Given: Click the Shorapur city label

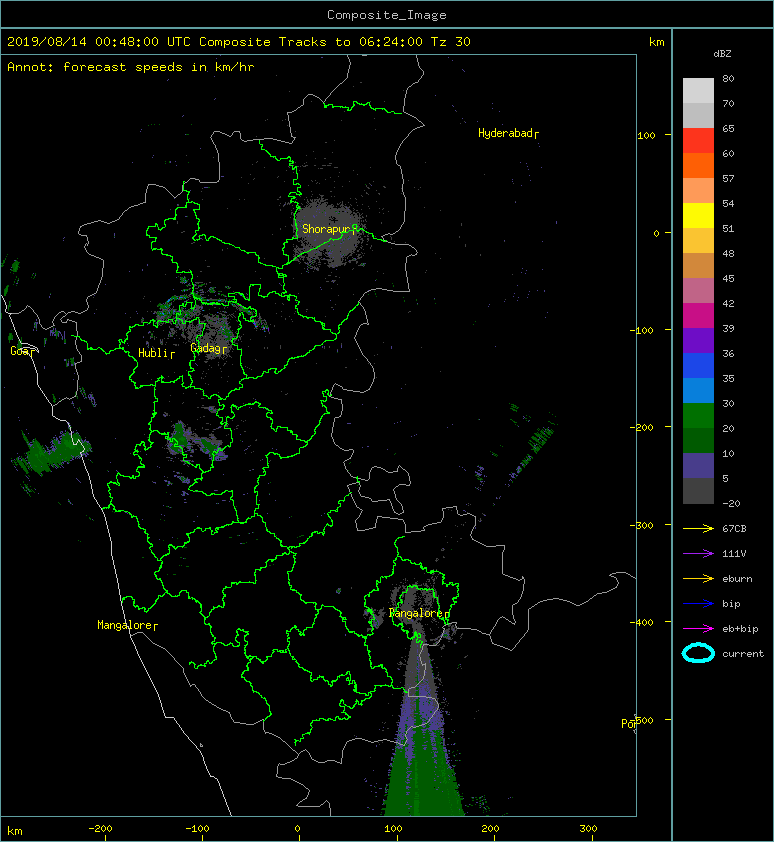Looking at the screenshot, I should click(x=329, y=229).
